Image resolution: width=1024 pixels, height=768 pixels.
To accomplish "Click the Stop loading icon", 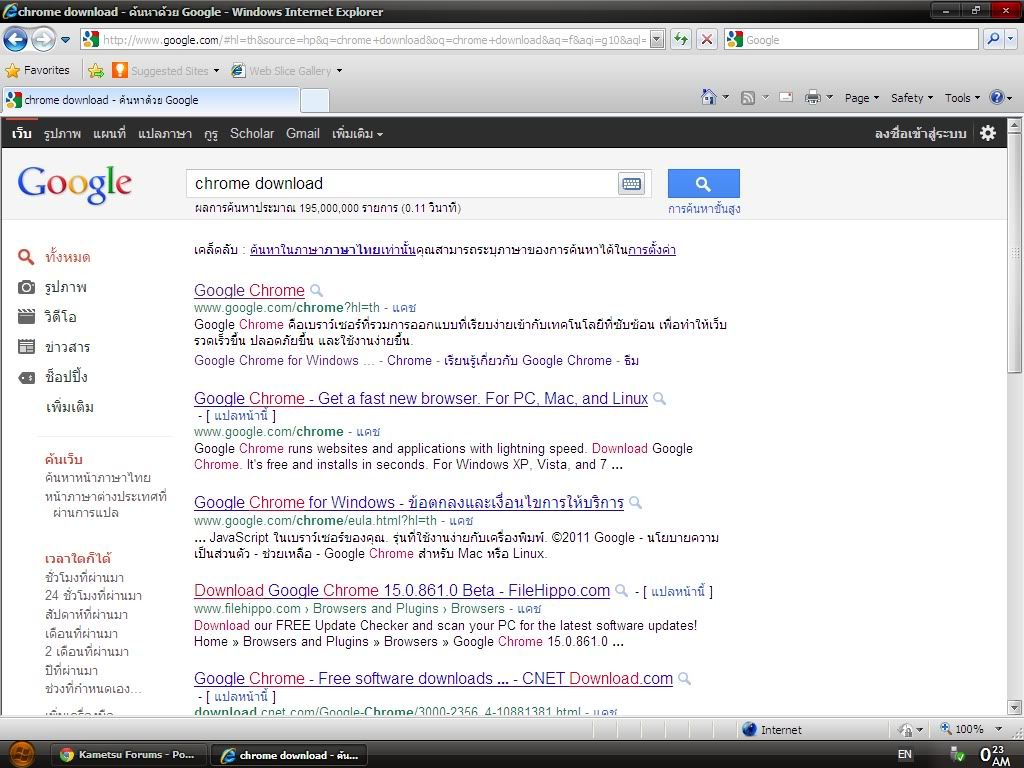I will (706, 40).
